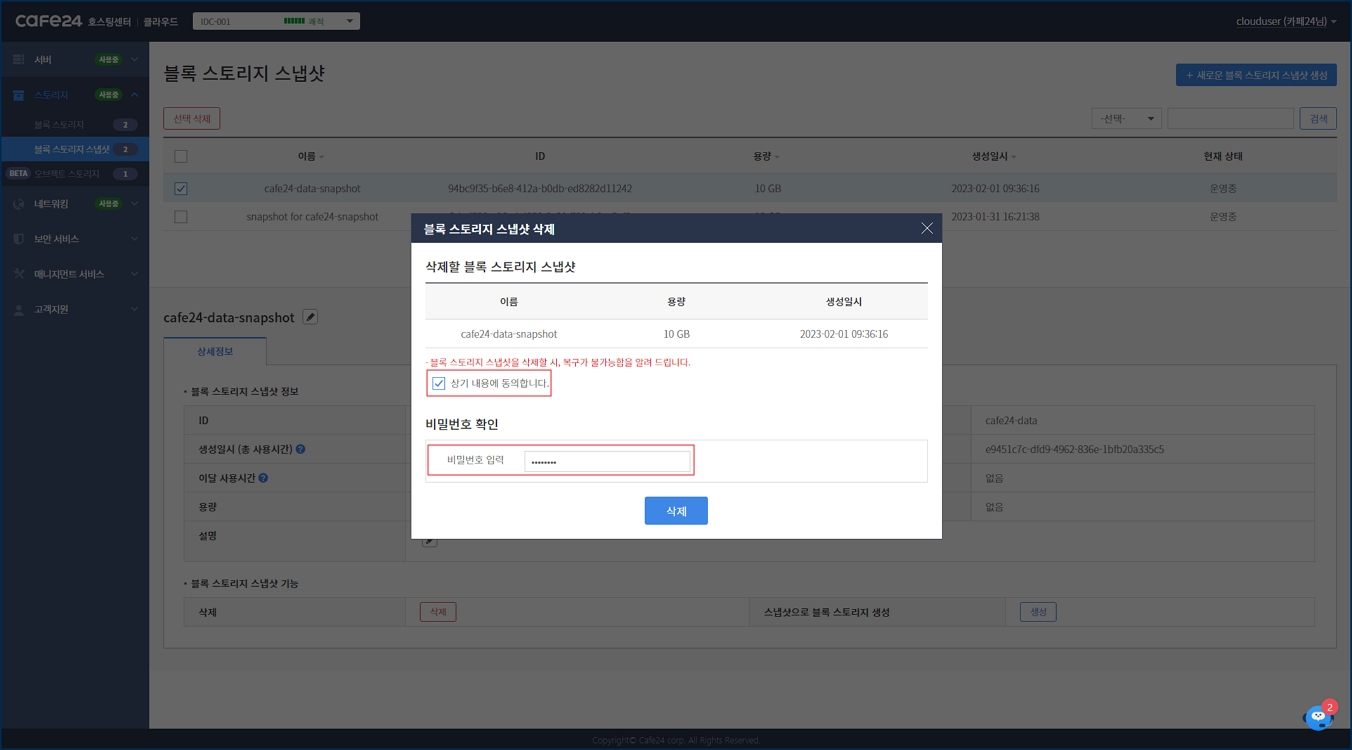Click the help icon next to 이달 사용시간

(263, 478)
